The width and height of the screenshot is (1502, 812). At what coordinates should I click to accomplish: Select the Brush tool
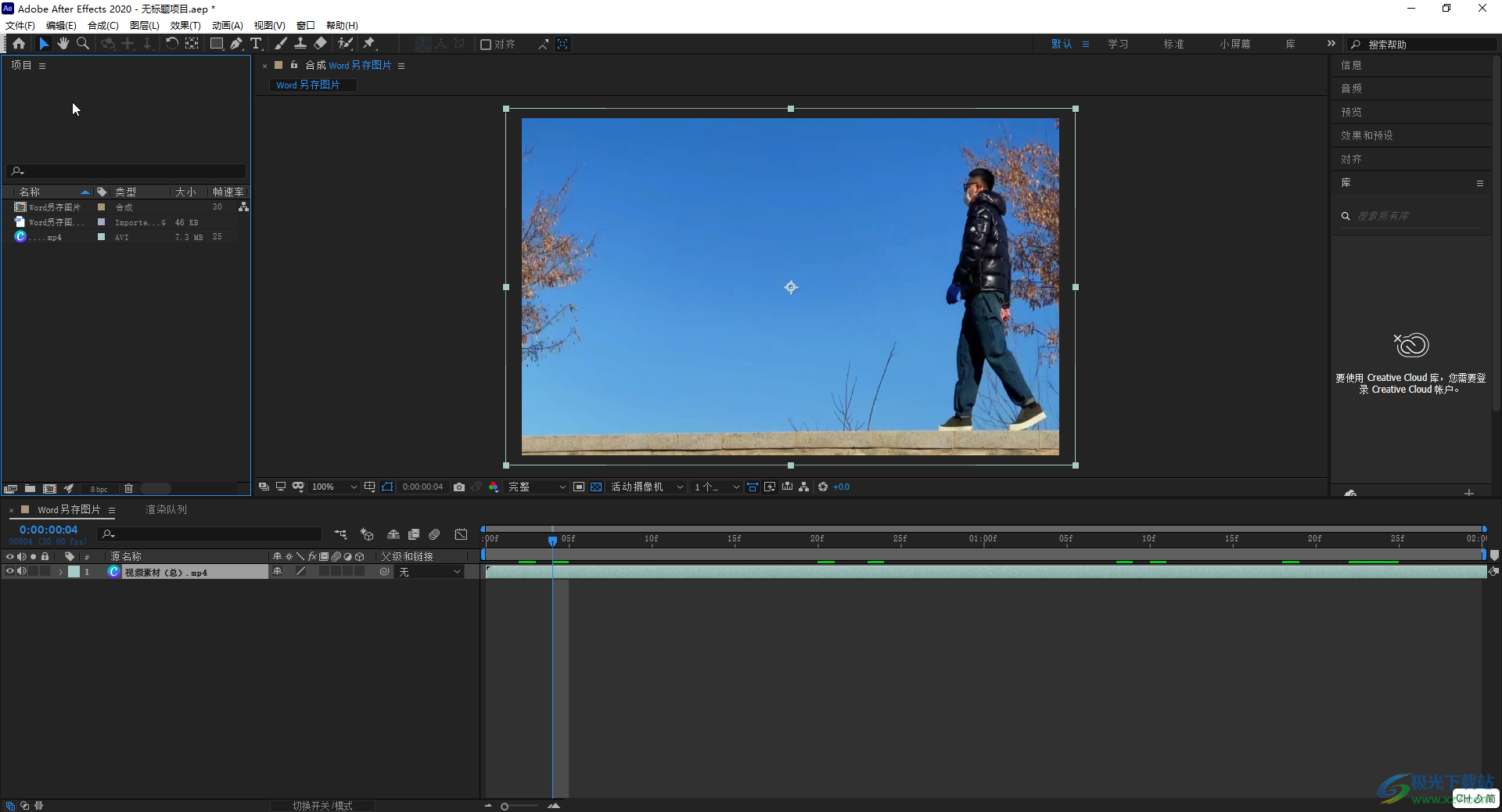pos(281,44)
